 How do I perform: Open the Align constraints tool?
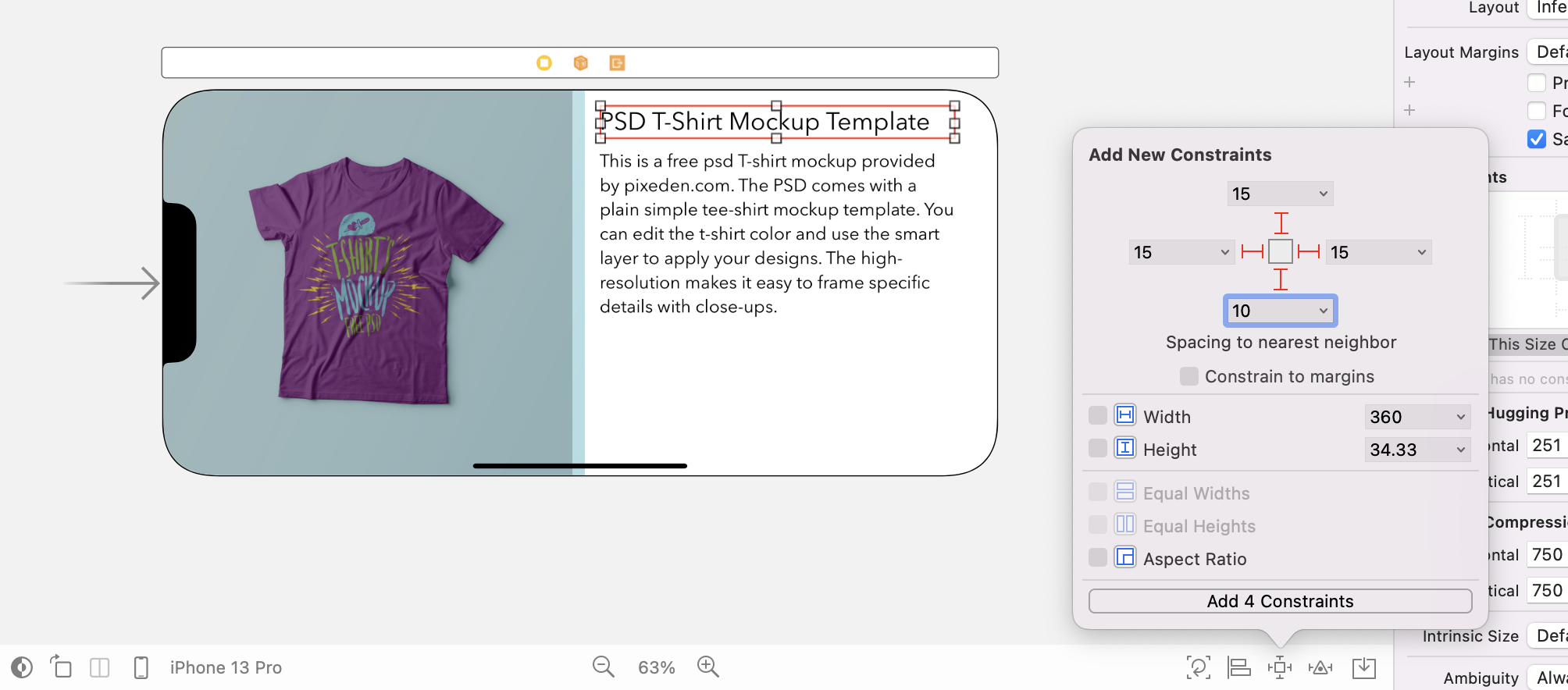(x=1238, y=667)
